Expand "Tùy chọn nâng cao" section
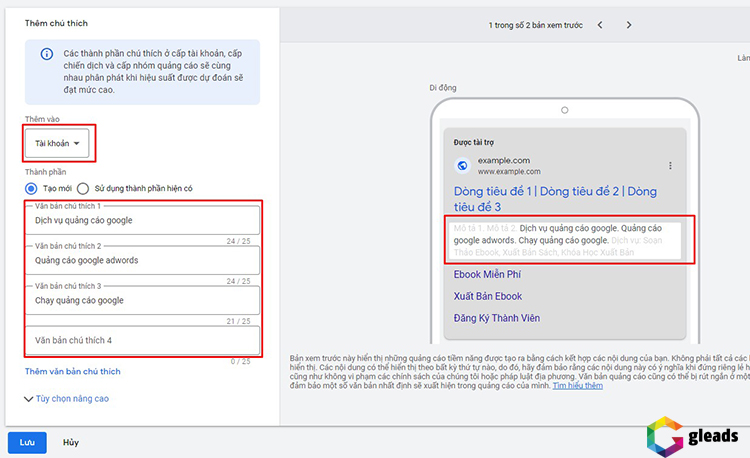750x458 pixels. 66,398
